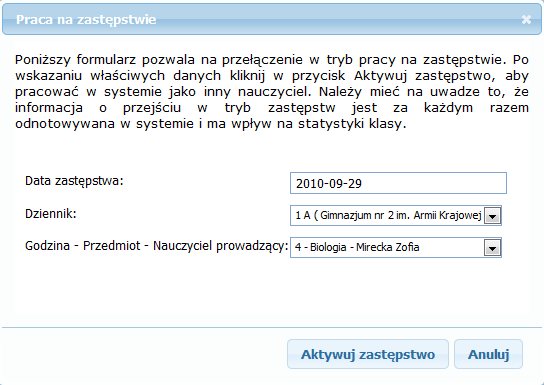The height and width of the screenshot is (385, 544).
Task: Close the Praca na zastępstwie dialog
Action: click(526, 19)
